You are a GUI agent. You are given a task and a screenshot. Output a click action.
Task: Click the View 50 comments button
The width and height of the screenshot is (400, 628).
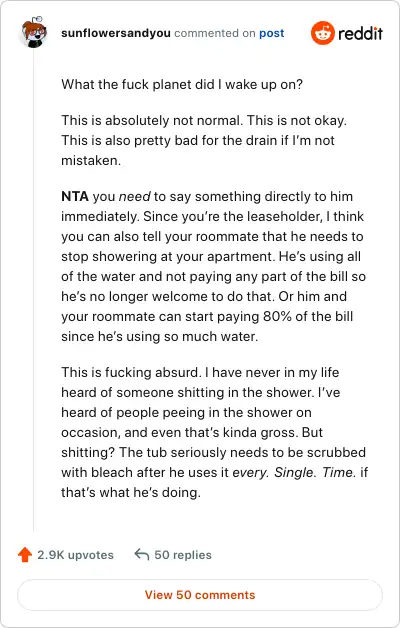click(x=200, y=595)
